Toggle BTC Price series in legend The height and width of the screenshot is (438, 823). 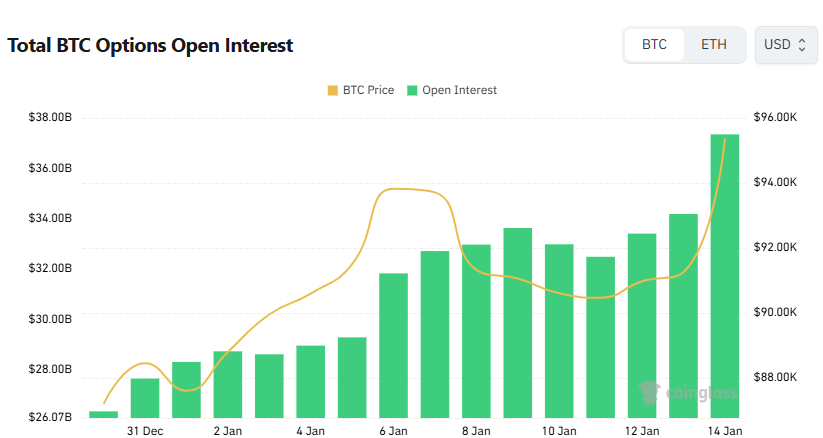pyautogui.click(x=360, y=90)
